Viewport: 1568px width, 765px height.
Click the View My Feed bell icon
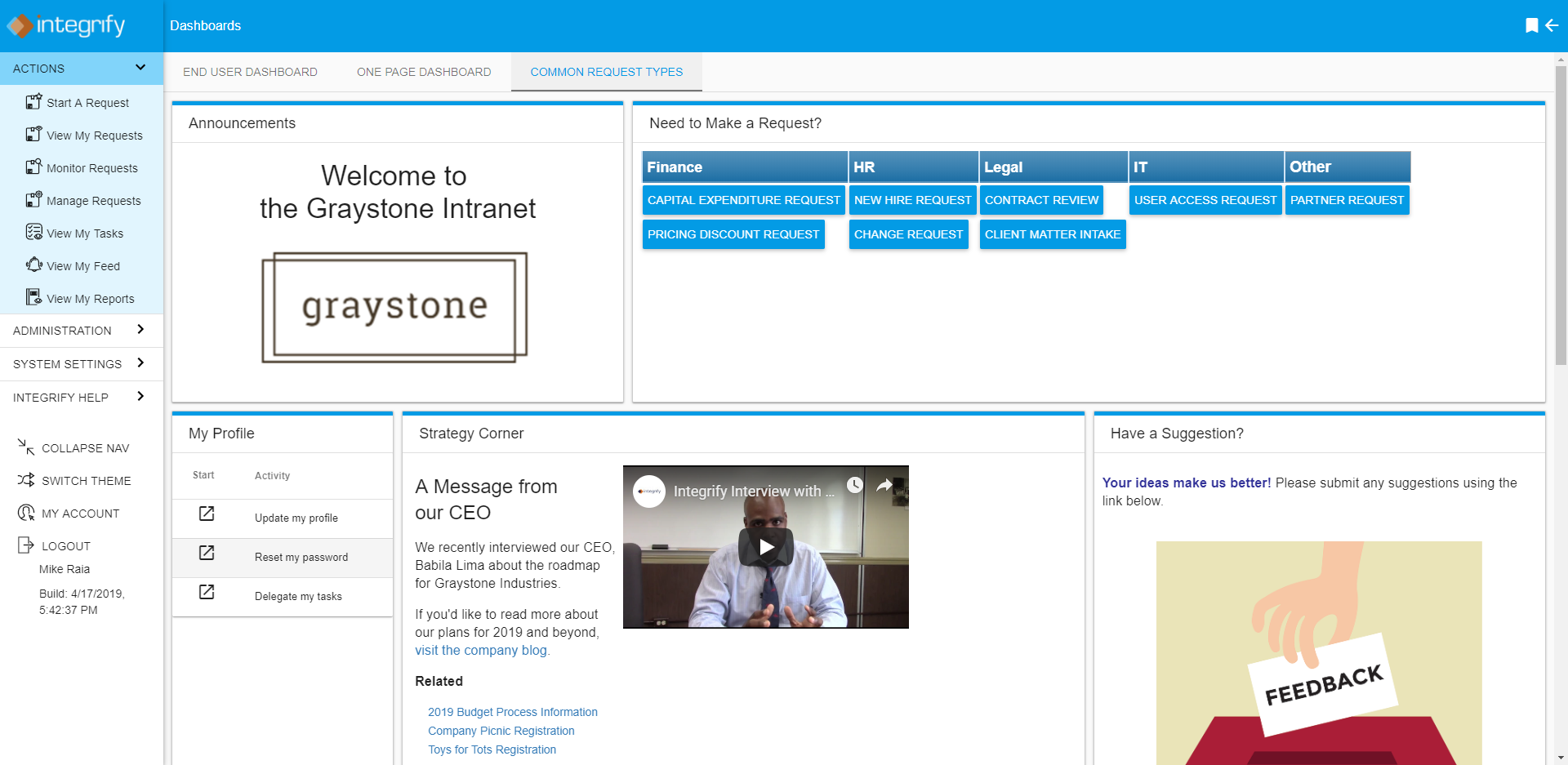pyautogui.click(x=33, y=265)
